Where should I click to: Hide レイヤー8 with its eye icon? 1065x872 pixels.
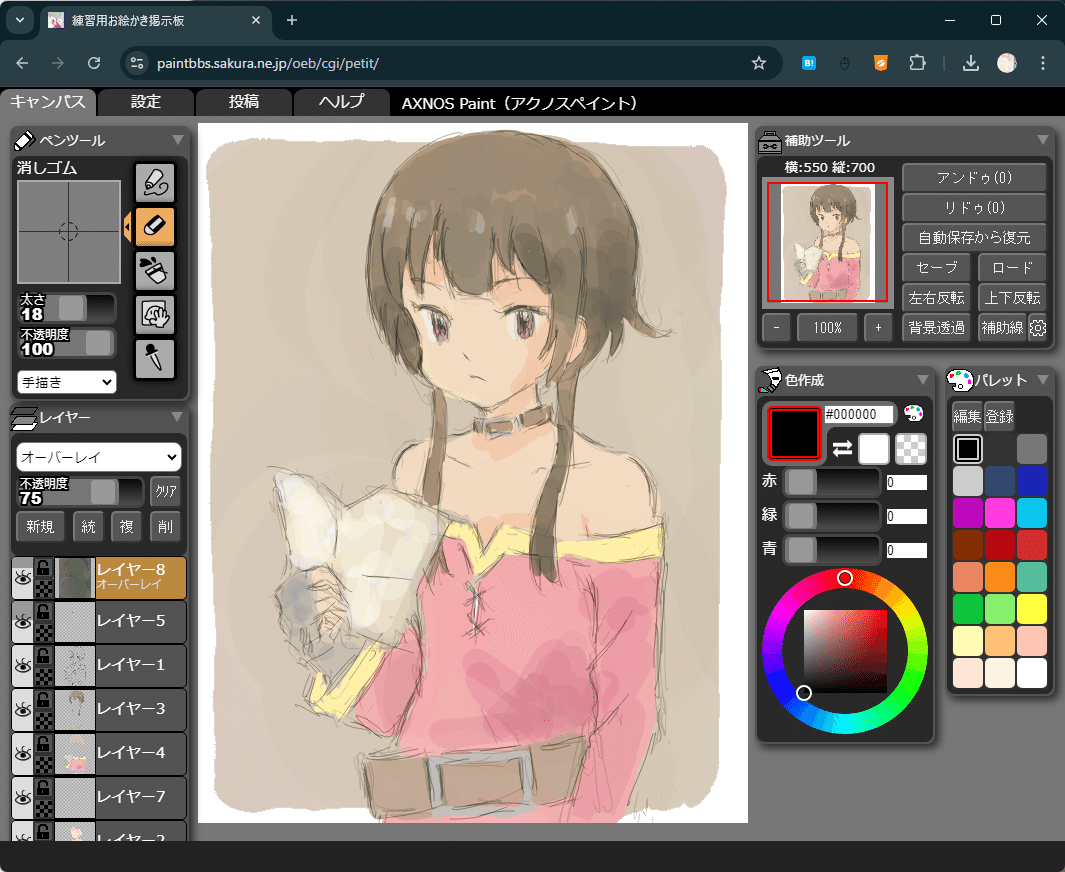pos(23,578)
